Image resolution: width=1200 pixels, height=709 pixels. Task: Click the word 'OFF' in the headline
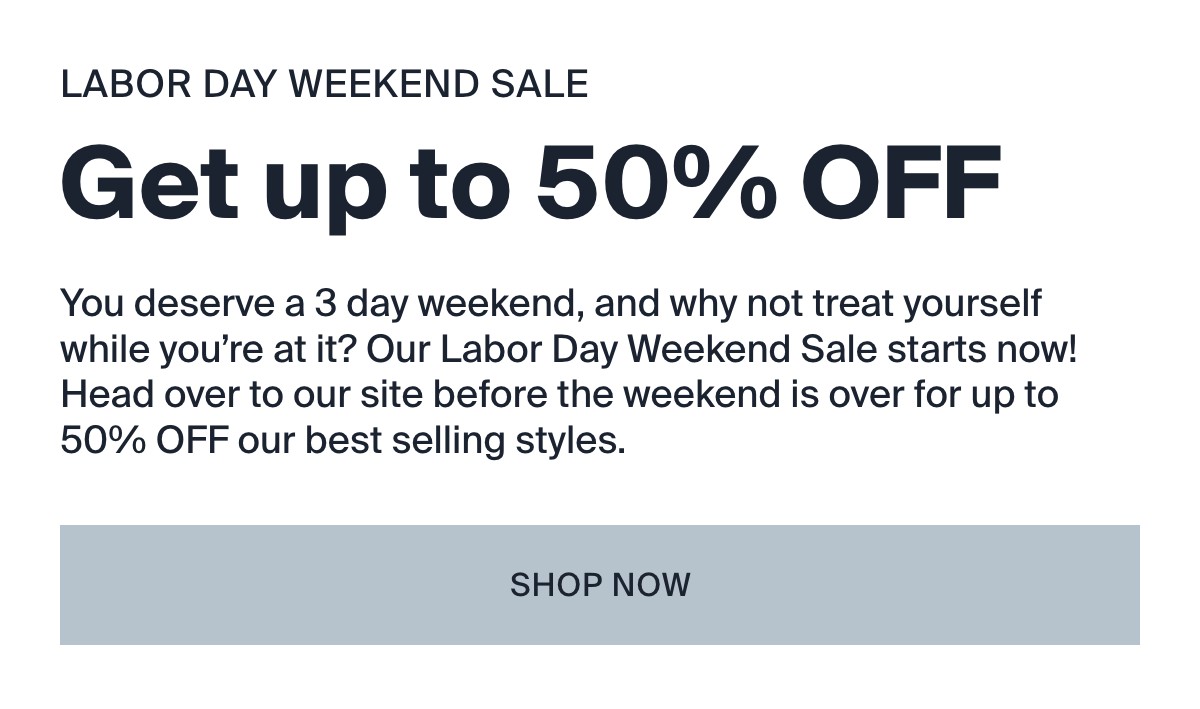pos(901,184)
